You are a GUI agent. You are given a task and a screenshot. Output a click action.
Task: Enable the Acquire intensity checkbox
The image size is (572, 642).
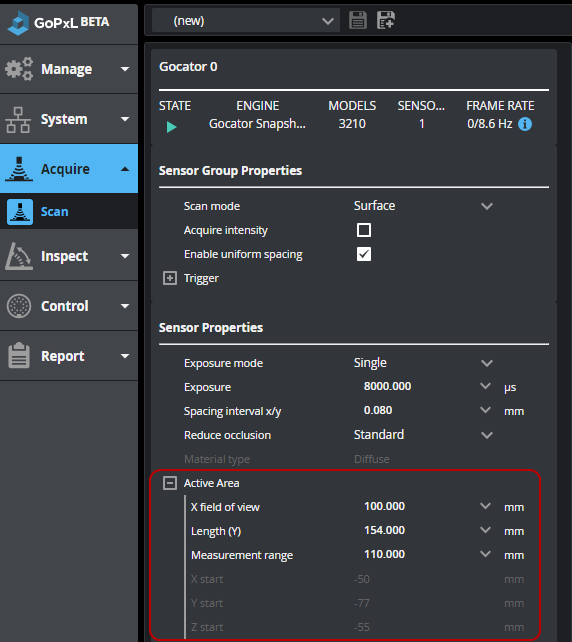tap(364, 230)
